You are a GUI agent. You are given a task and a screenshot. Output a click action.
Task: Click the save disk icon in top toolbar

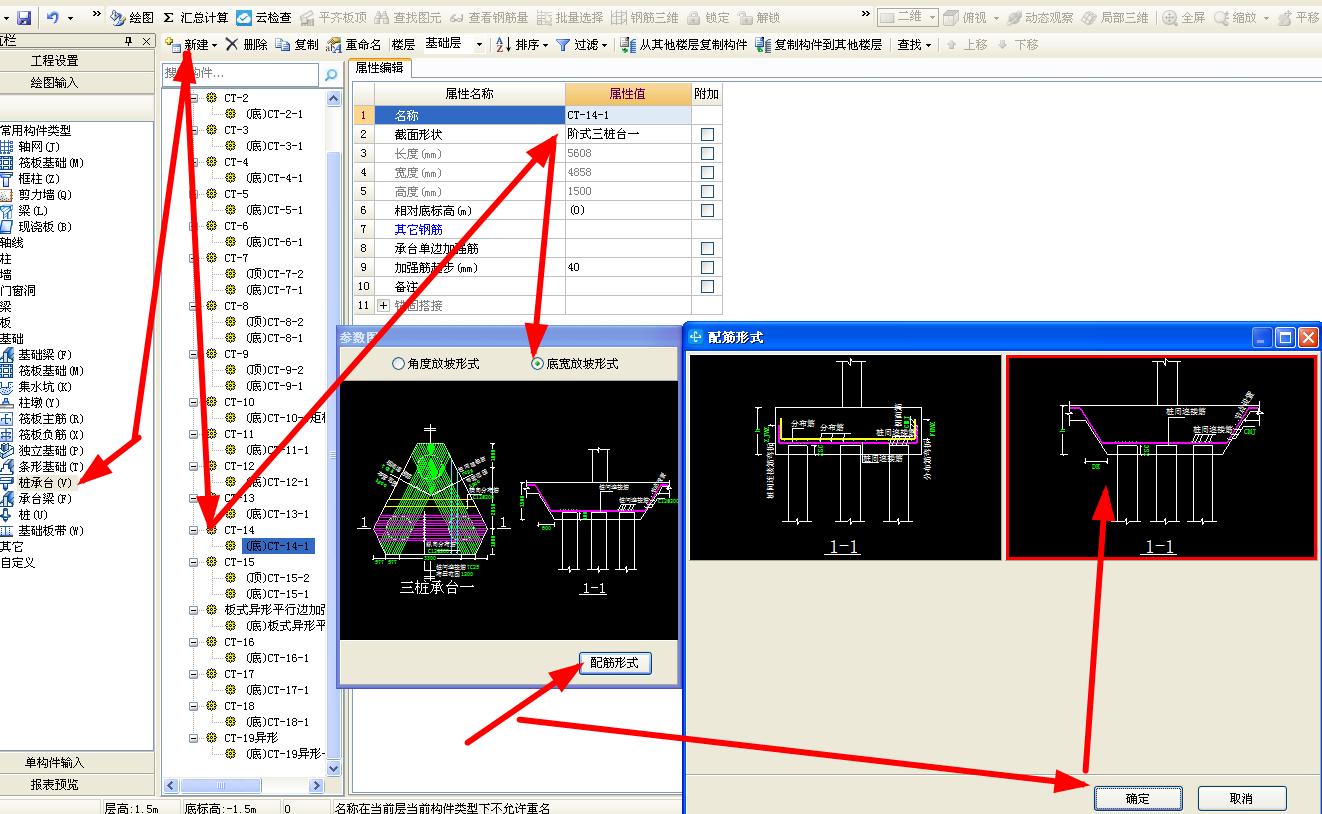23,18
